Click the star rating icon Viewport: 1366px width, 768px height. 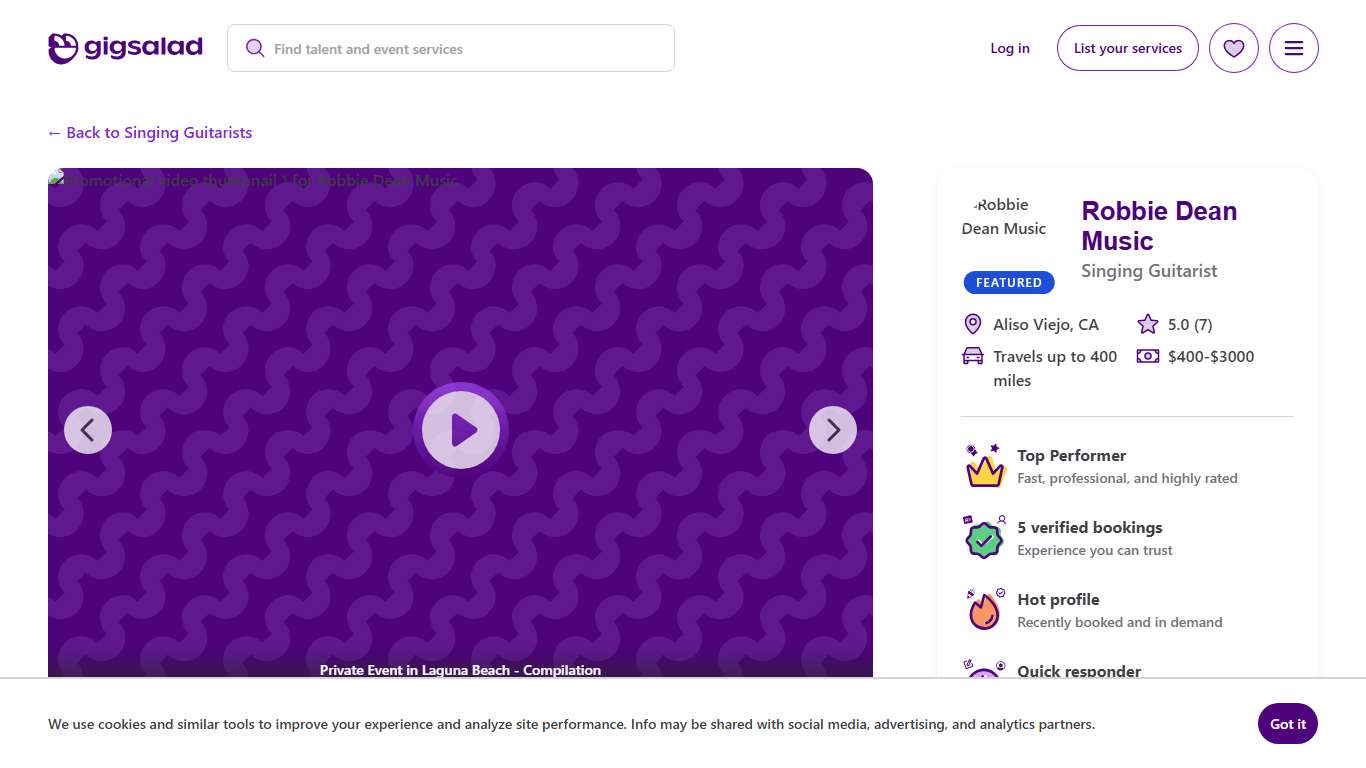tap(1147, 324)
